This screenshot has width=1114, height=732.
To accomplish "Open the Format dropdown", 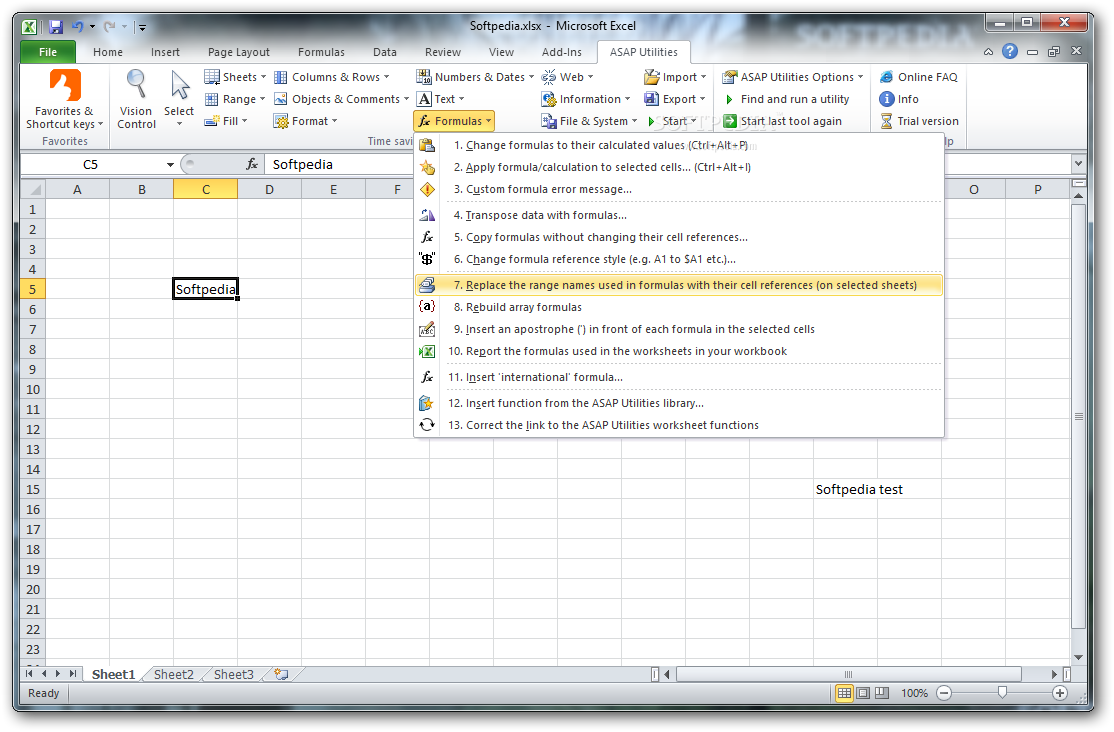I will 305,121.
